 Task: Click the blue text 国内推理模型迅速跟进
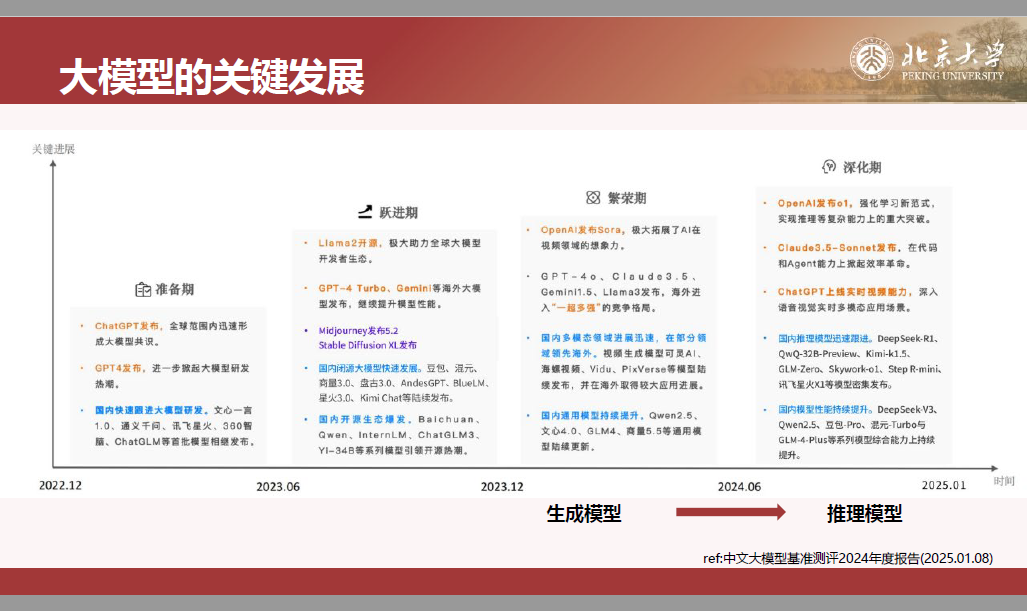pyautogui.click(x=826, y=339)
